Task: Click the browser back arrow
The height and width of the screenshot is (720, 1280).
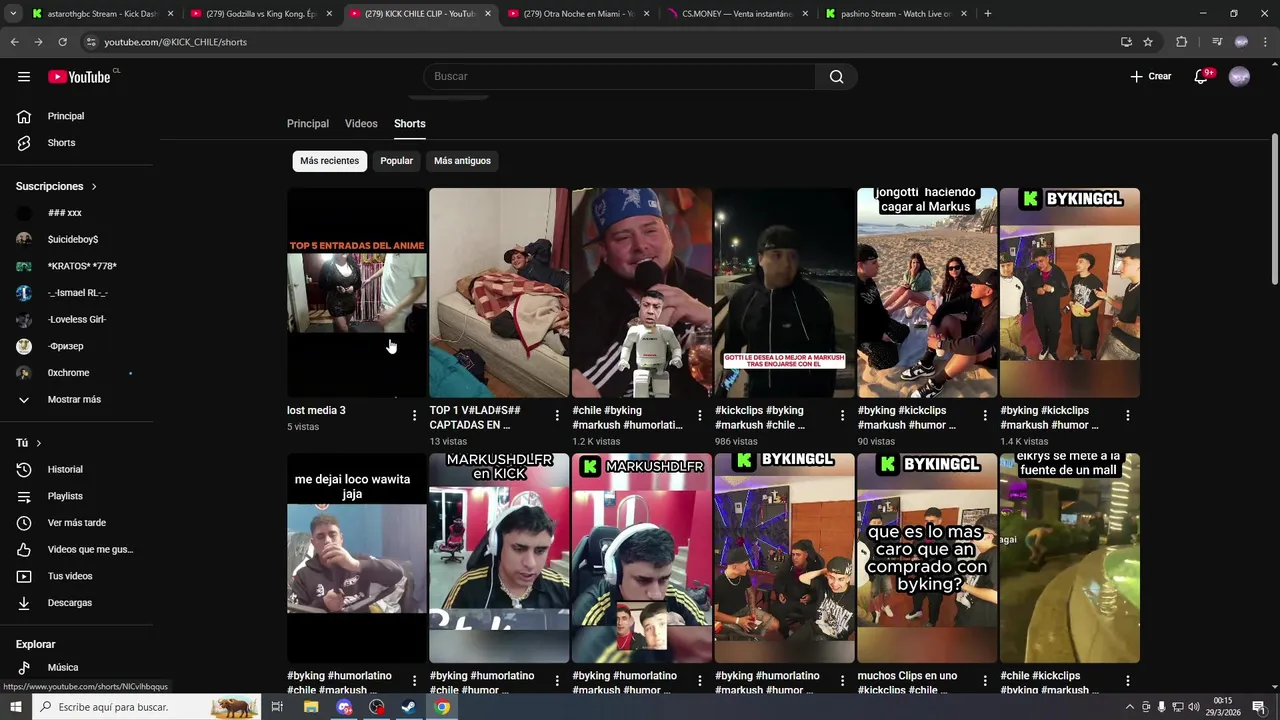Action: (x=15, y=42)
